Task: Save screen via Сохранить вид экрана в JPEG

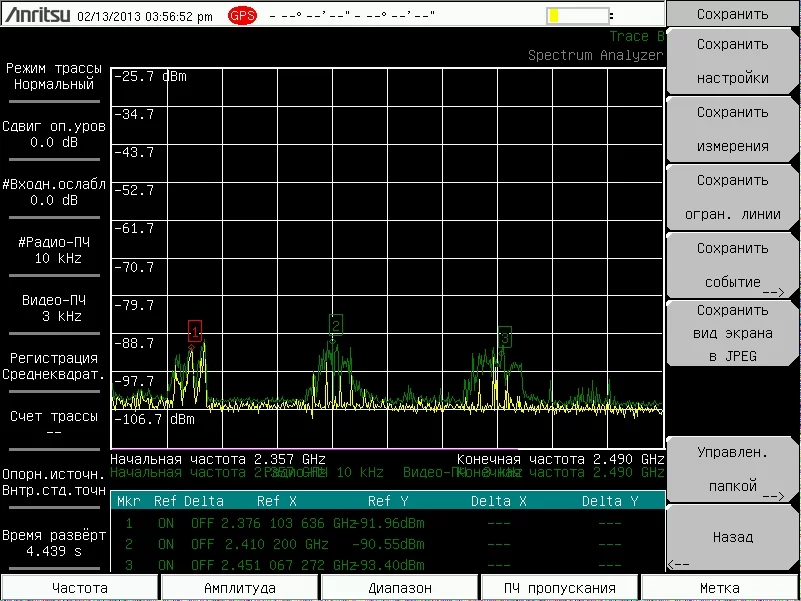Action: [732, 333]
